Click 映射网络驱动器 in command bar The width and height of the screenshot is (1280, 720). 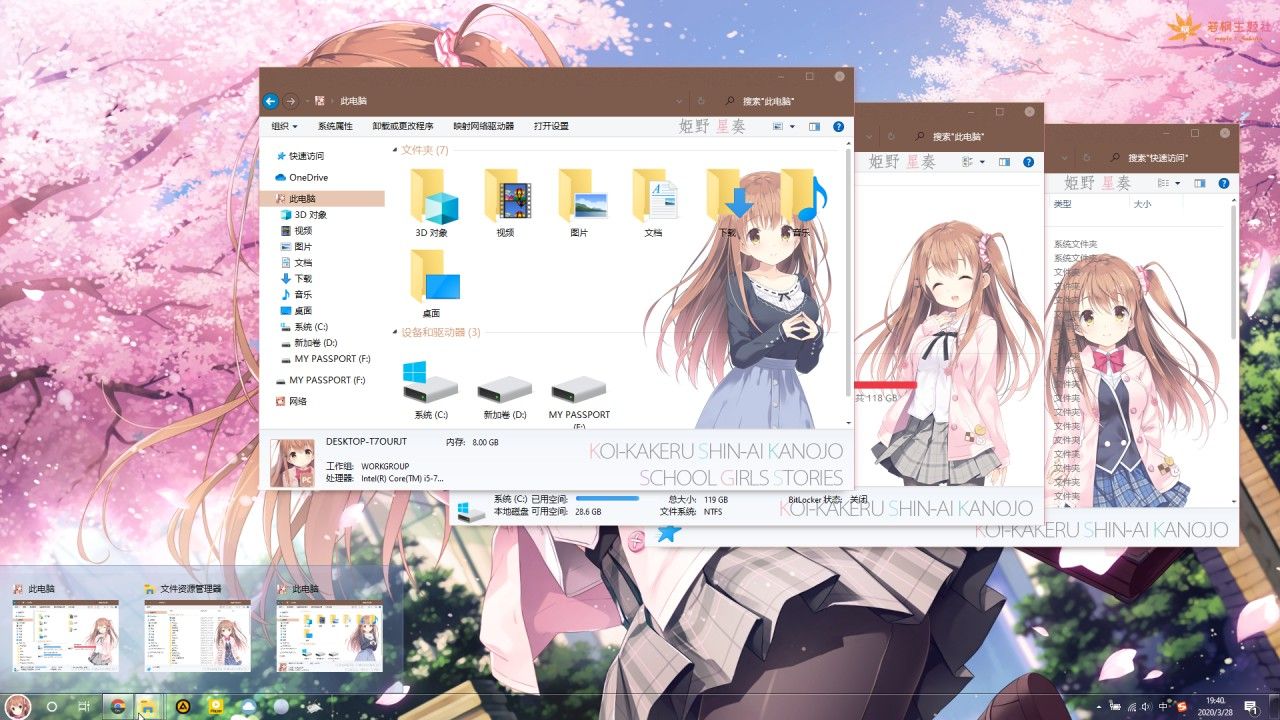coord(483,127)
